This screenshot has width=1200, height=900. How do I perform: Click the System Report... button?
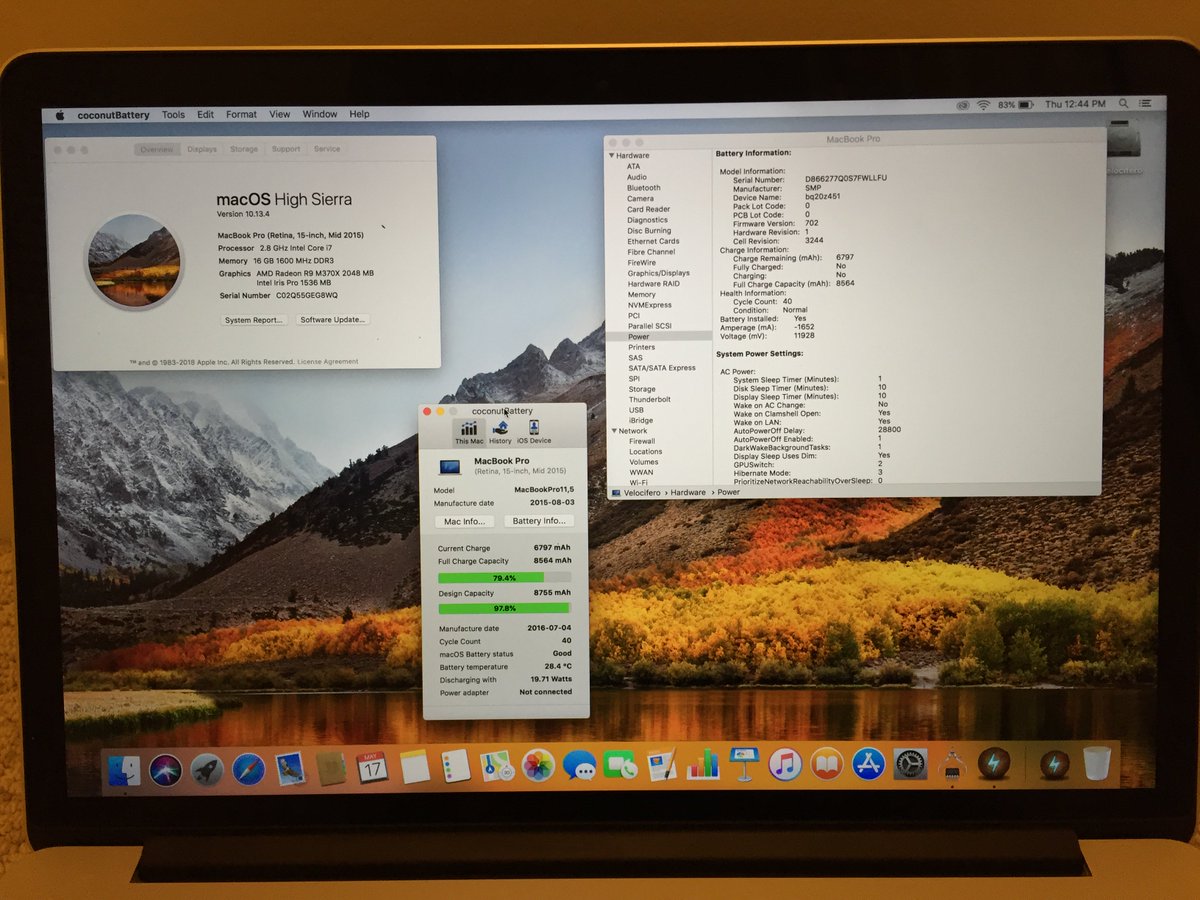255,320
